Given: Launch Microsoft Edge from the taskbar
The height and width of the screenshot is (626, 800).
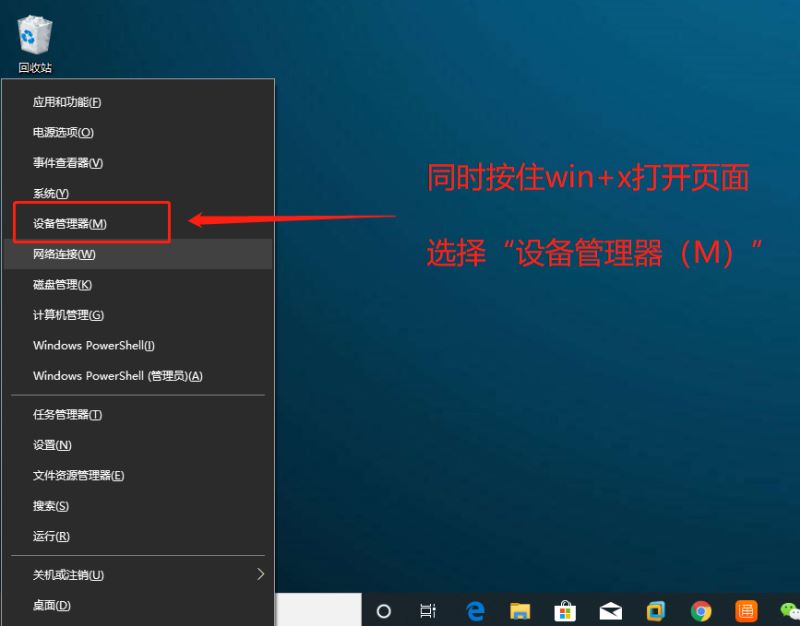Looking at the screenshot, I should click(x=475, y=611).
